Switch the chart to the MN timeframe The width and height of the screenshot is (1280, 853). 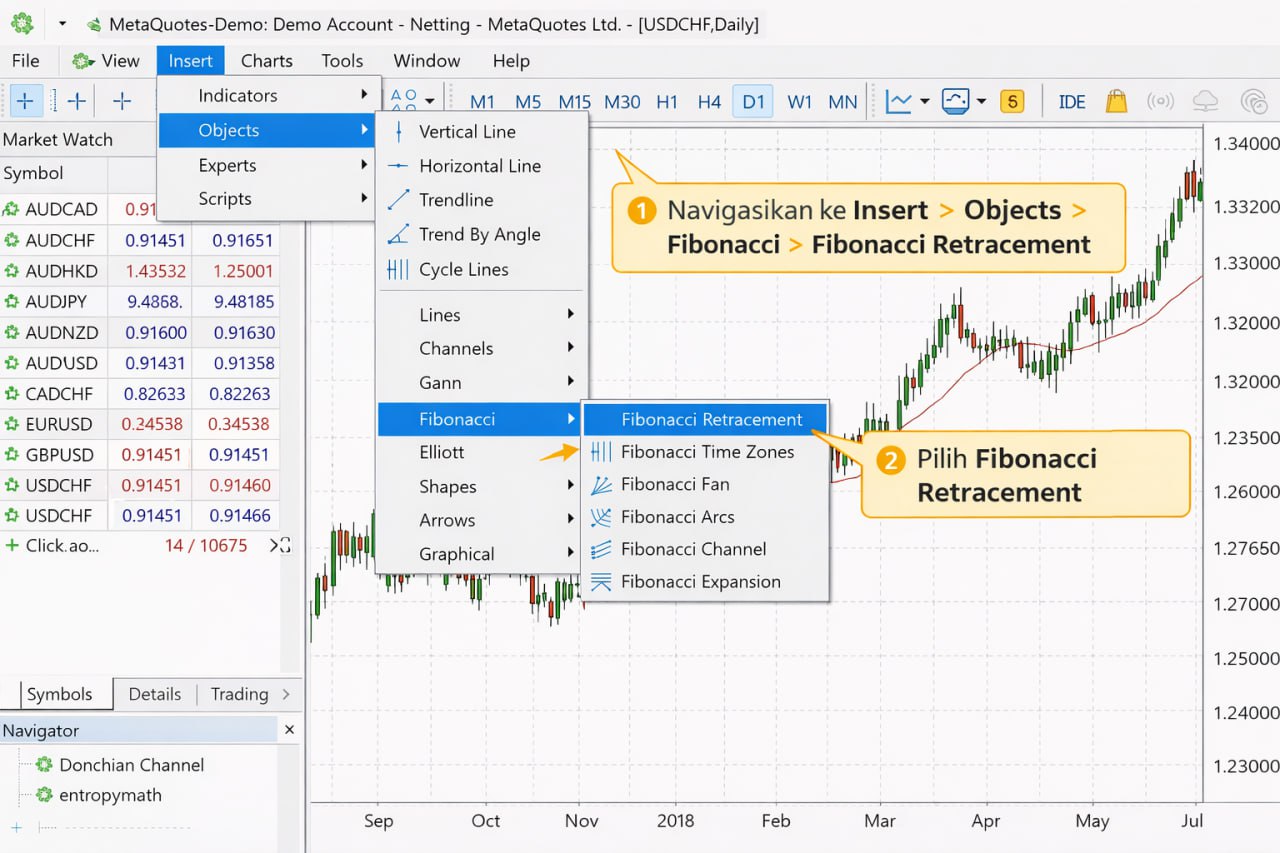coord(843,102)
